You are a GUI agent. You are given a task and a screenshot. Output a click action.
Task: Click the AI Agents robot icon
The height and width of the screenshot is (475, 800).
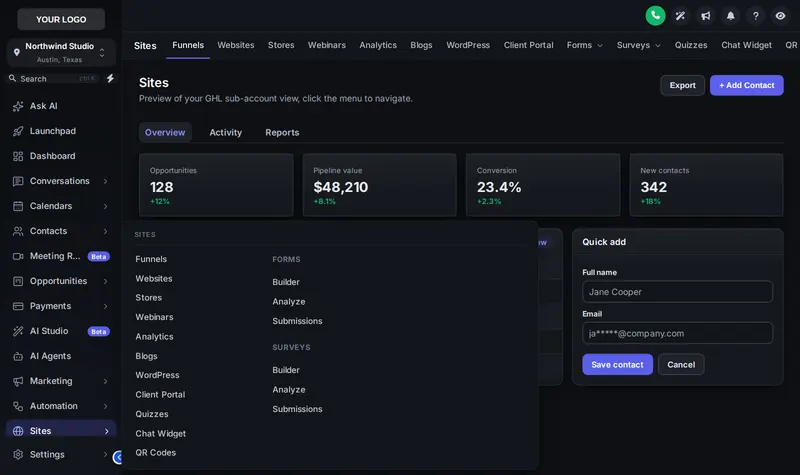coord(18,356)
